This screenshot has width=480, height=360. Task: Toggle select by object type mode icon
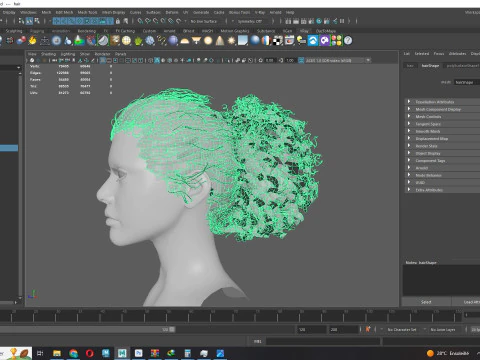(x=29, y=21)
